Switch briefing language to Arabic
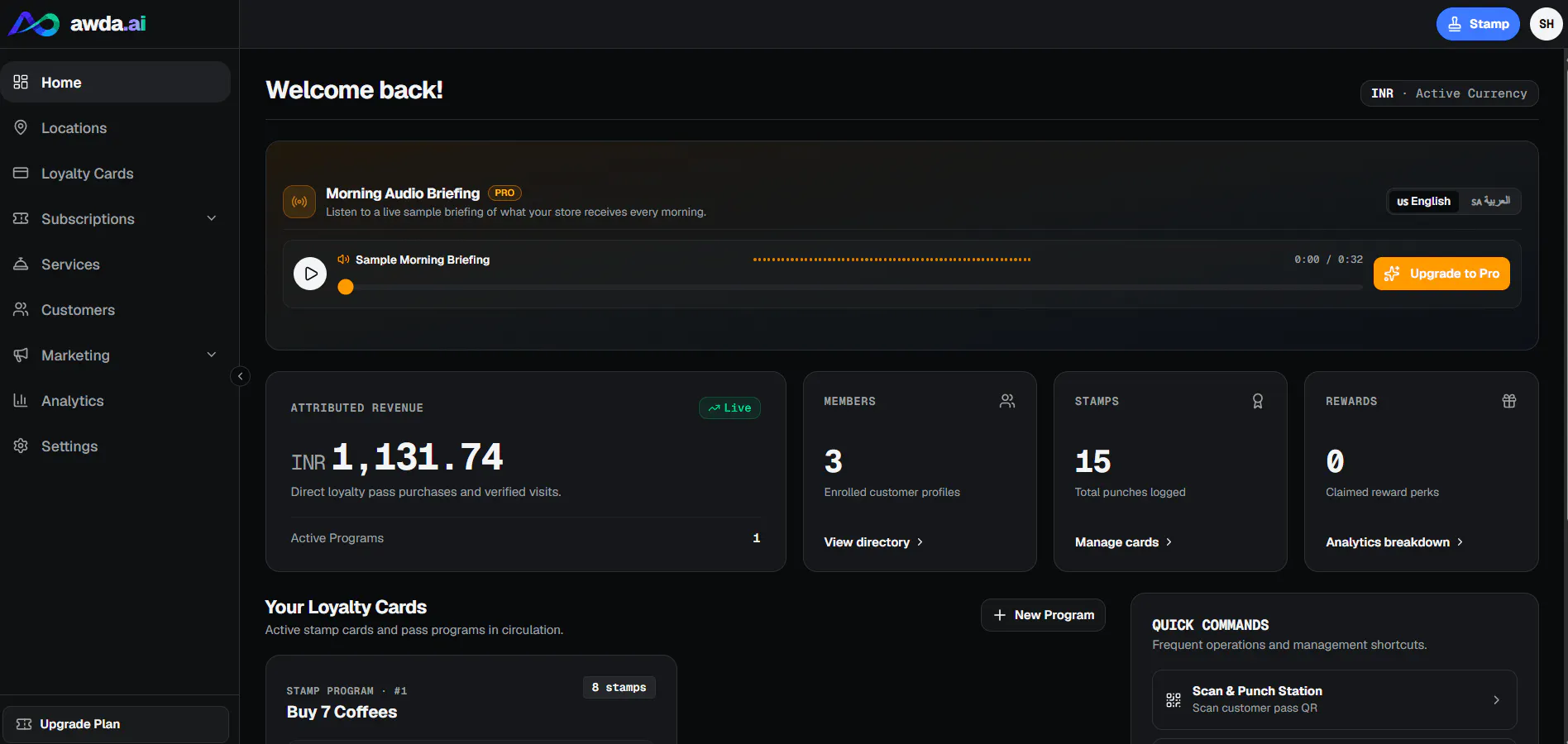Viewport: 1568px width, 744px height. pos(1490,202)
